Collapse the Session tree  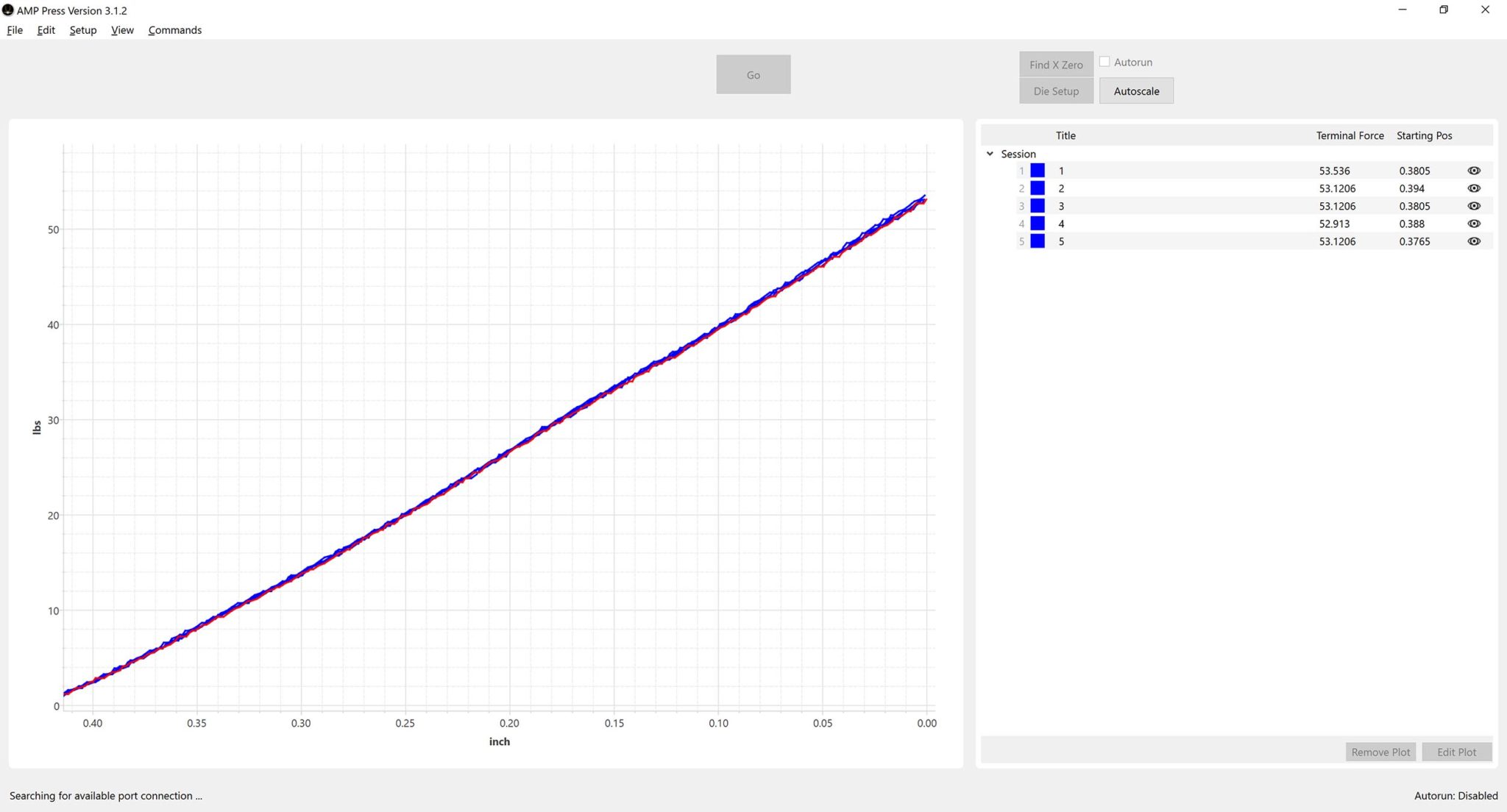coord(990,154)
